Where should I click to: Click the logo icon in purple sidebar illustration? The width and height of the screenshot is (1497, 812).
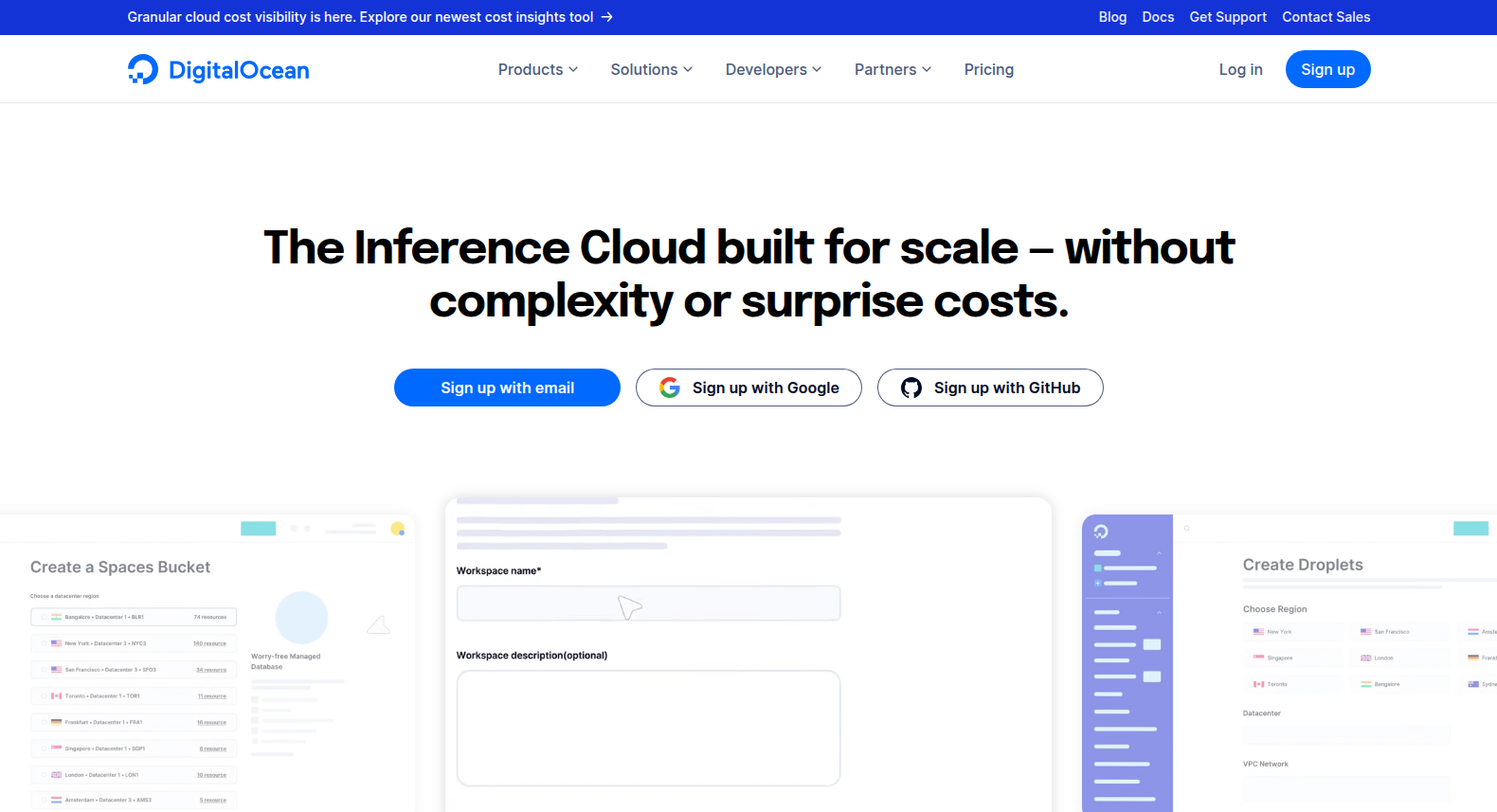pos(1101,532)
